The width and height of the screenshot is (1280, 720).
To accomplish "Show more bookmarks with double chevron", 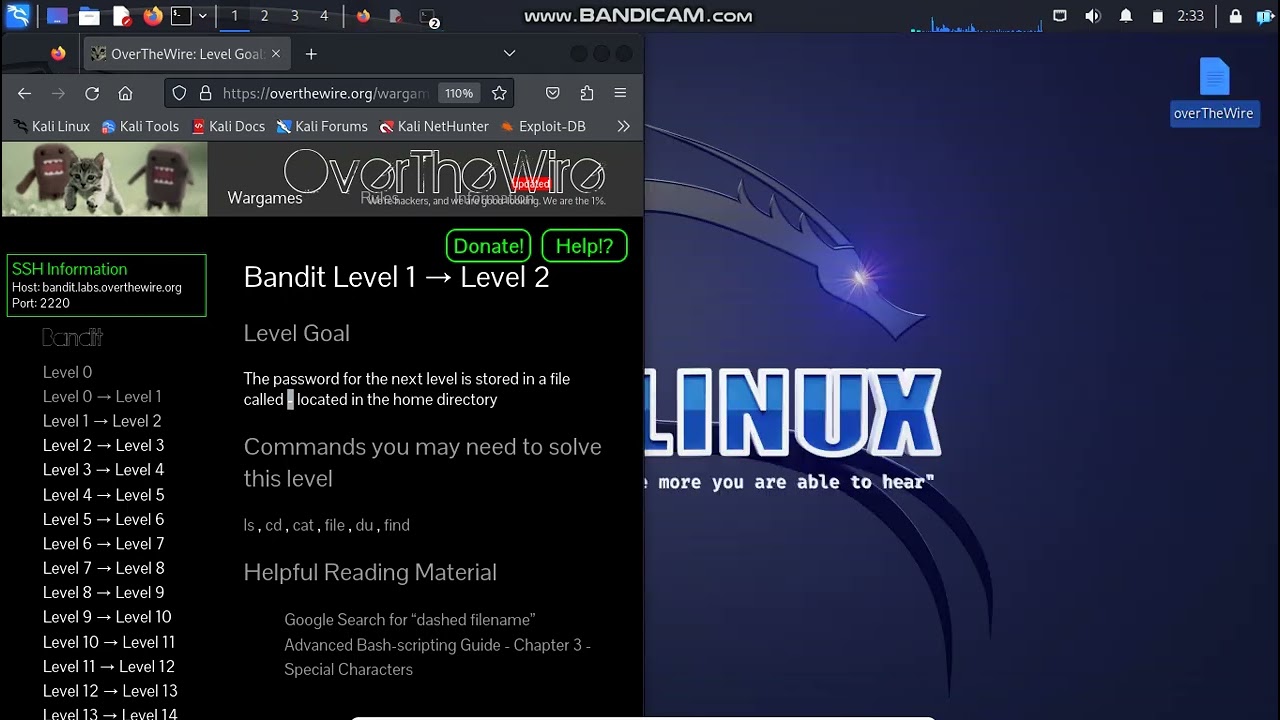I will tap(623, 126).
